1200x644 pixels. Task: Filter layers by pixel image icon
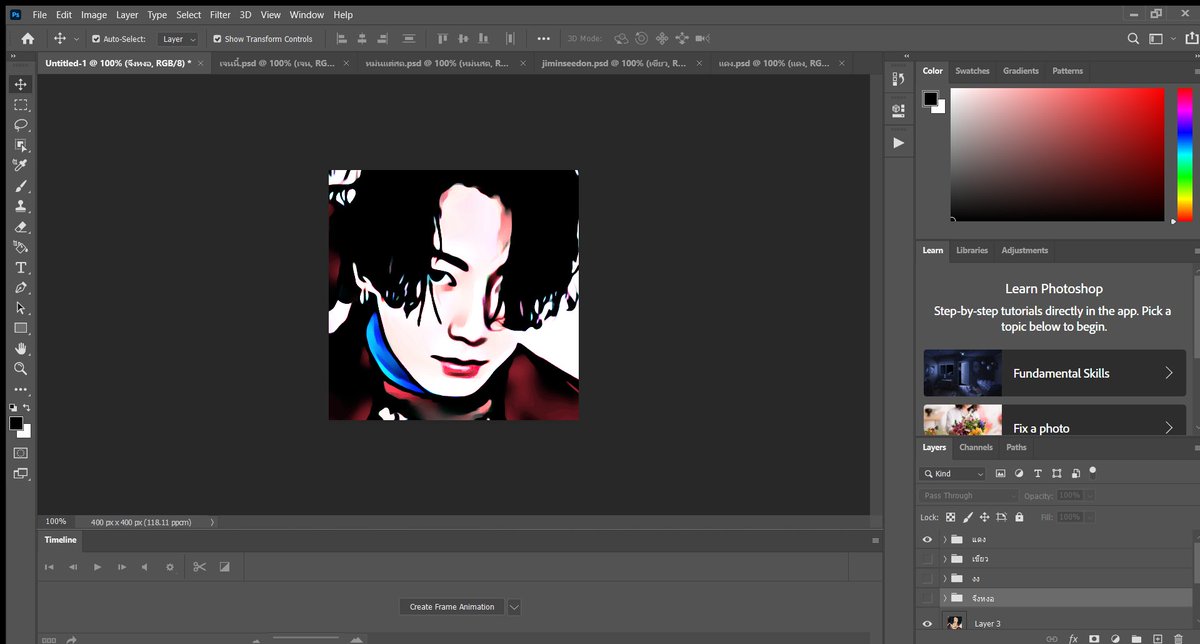click(x=1000, y=473)
